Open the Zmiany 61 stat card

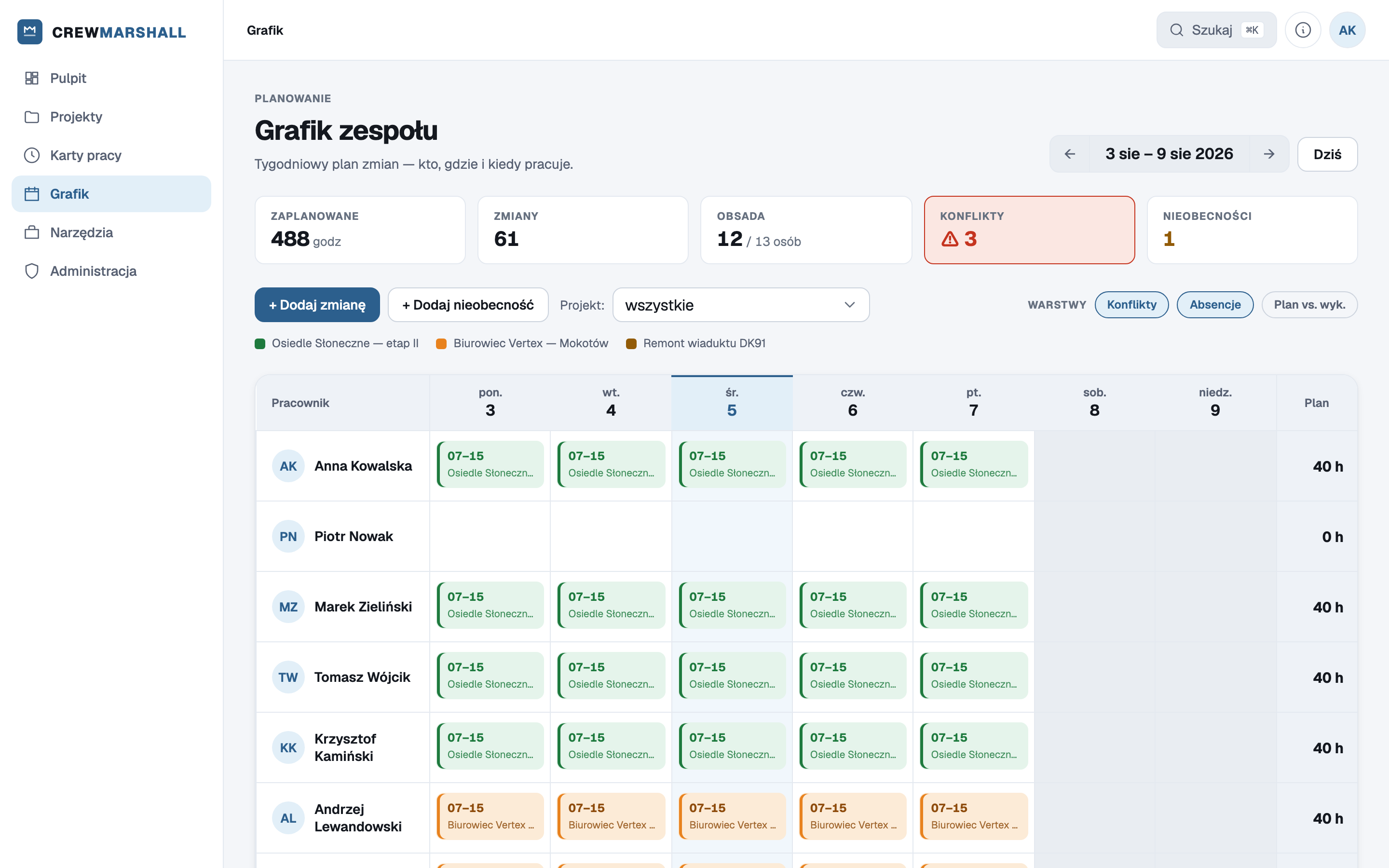(583, 230)
